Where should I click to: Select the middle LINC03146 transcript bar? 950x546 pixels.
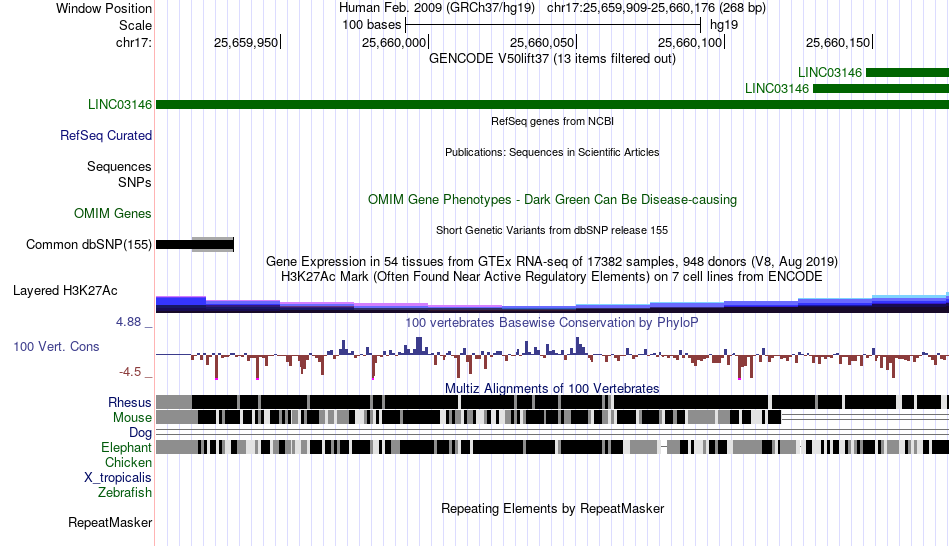pyautogui.click(x=880, y=89)
